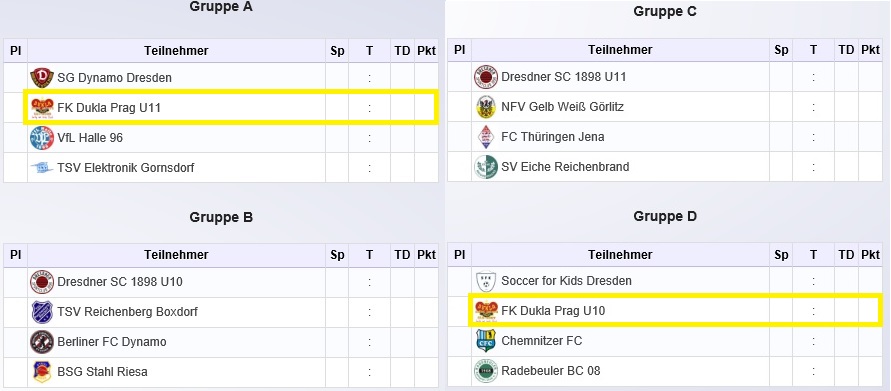The image size is (891, 391).
Task: Open FK Dukla Prag U10 team name
Action: (553, 311)
